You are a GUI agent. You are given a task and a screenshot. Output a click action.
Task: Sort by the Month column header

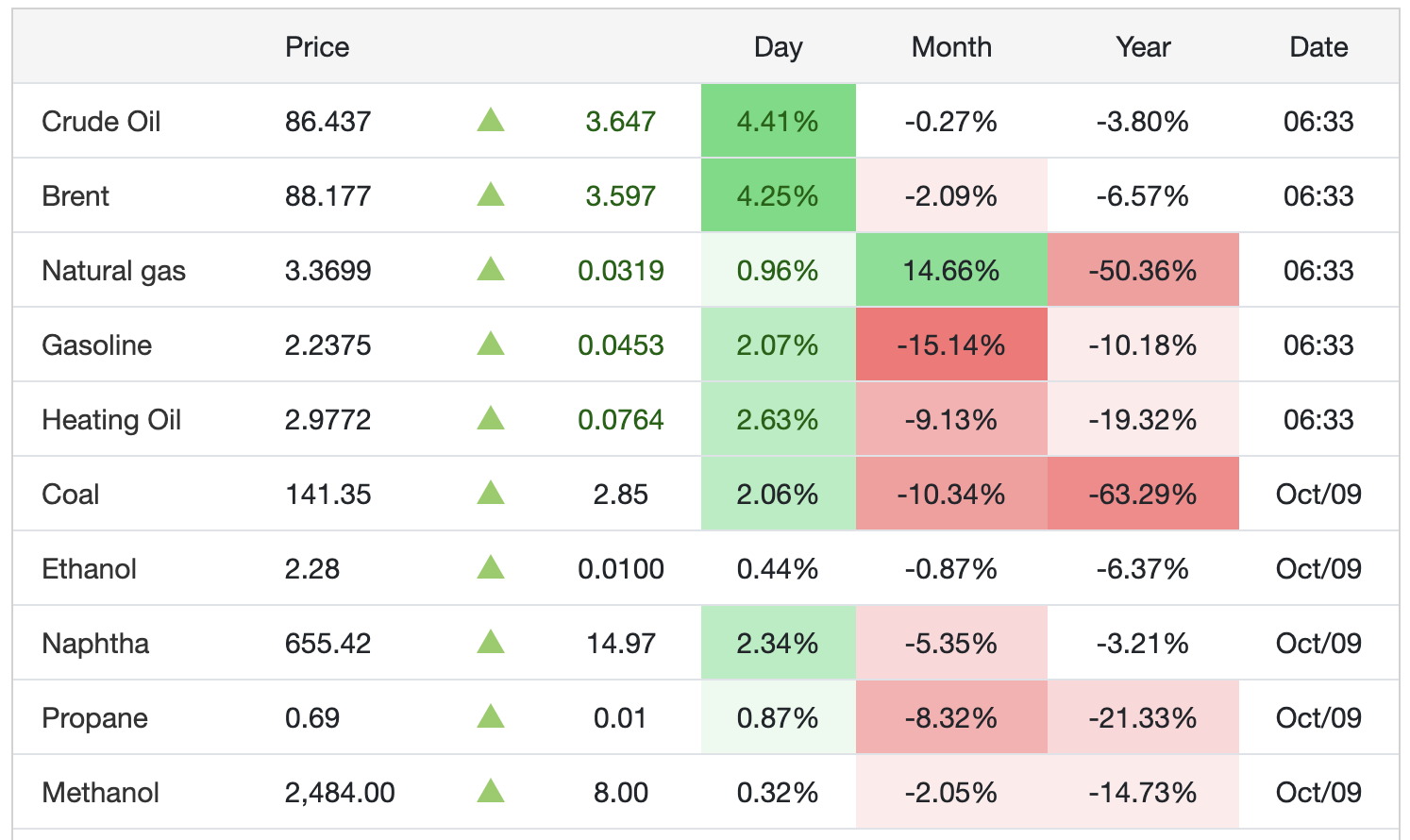[x=951, y=47]
